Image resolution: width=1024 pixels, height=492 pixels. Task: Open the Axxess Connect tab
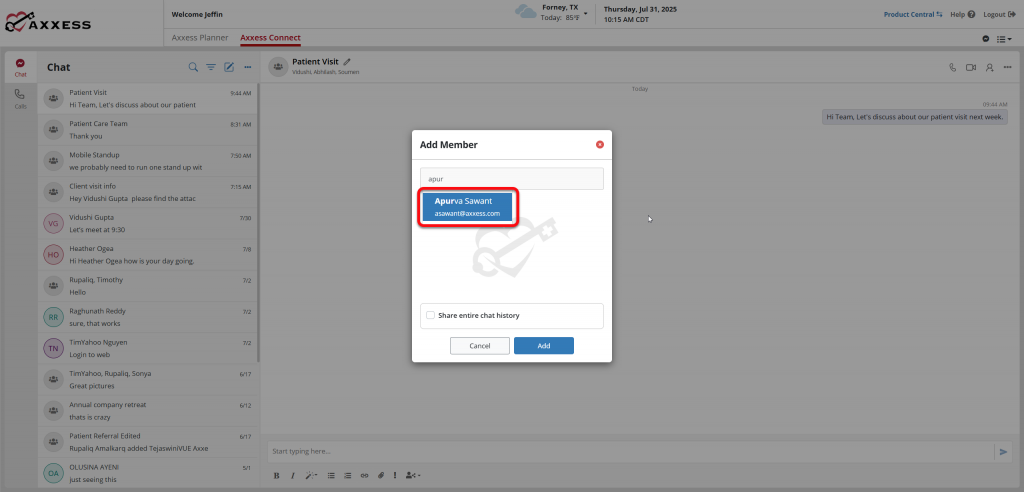[x=270, y=38]
